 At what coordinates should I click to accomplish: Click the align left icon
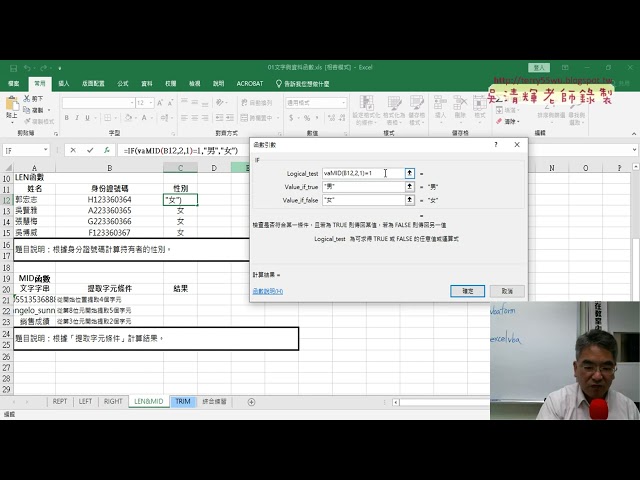point(184,118)
